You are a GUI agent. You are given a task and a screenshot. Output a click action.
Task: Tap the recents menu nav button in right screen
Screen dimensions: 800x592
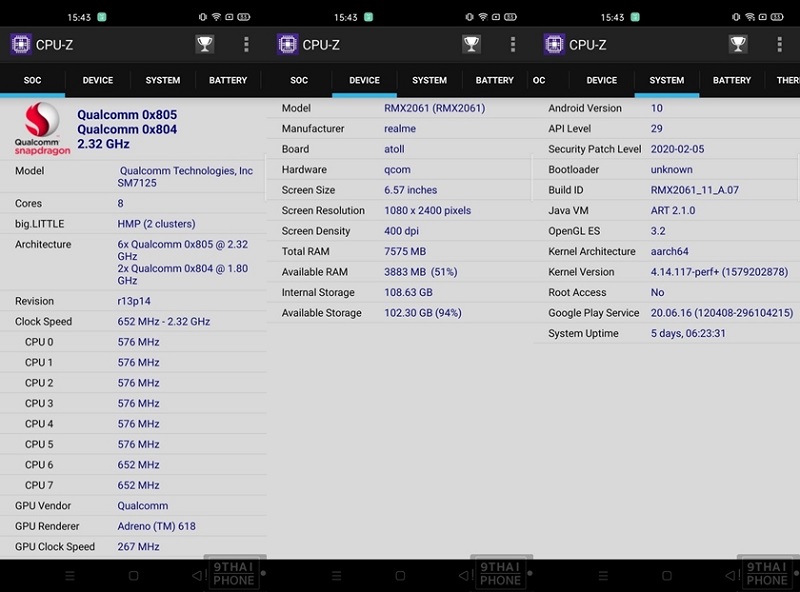tap(603, 576)
